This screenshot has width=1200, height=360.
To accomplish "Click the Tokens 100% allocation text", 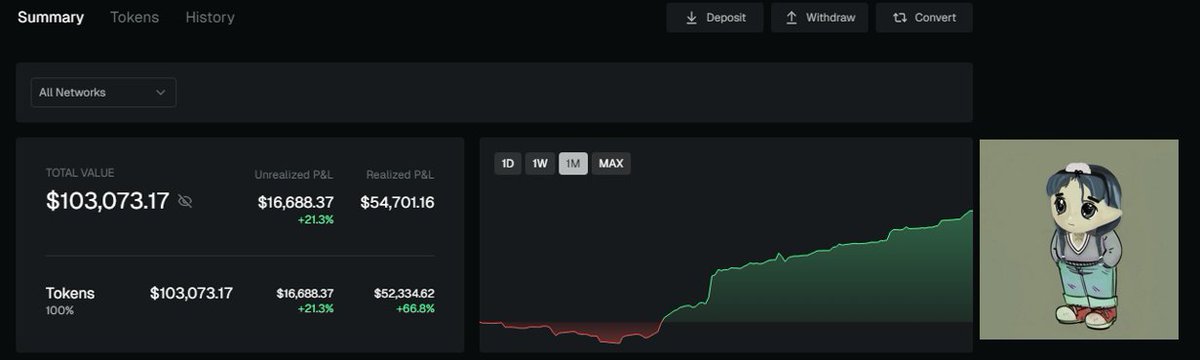I will tap(60, 311).
